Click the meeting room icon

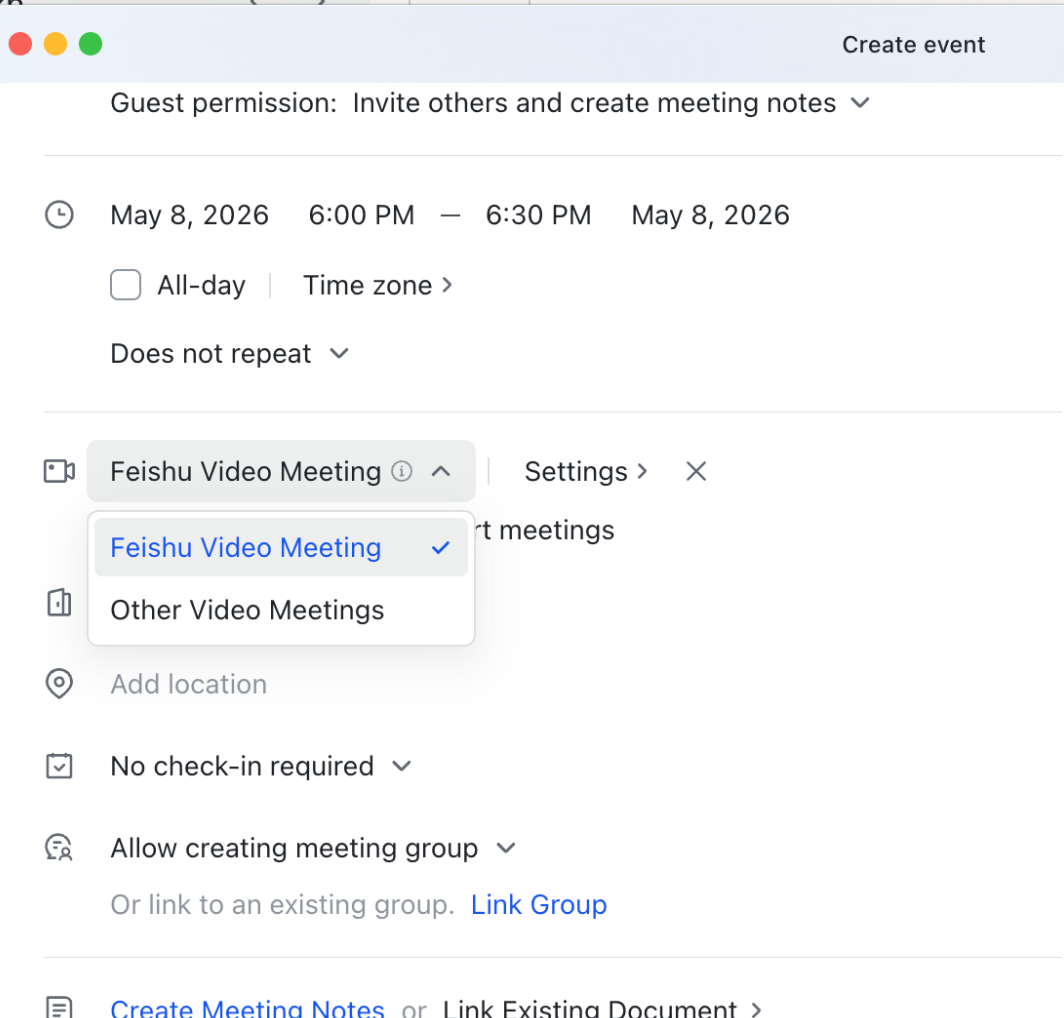[x=59, y=602]
